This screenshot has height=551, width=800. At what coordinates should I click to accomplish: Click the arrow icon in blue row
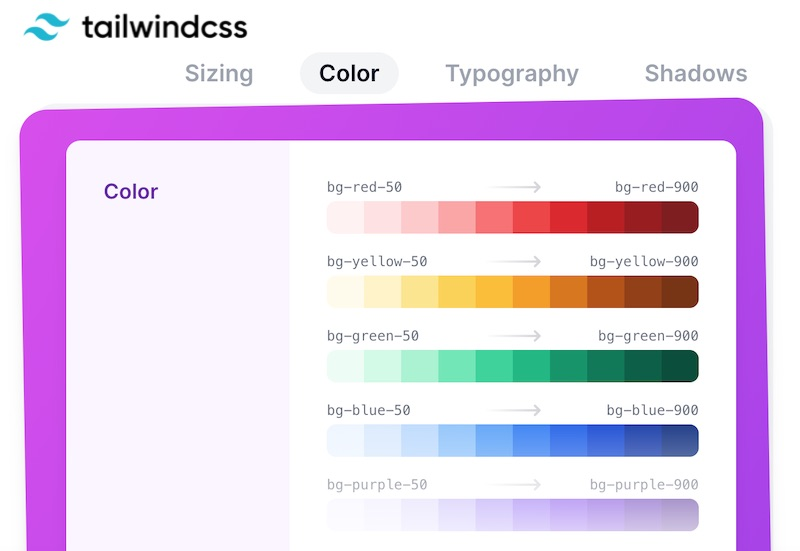point(515,410)
